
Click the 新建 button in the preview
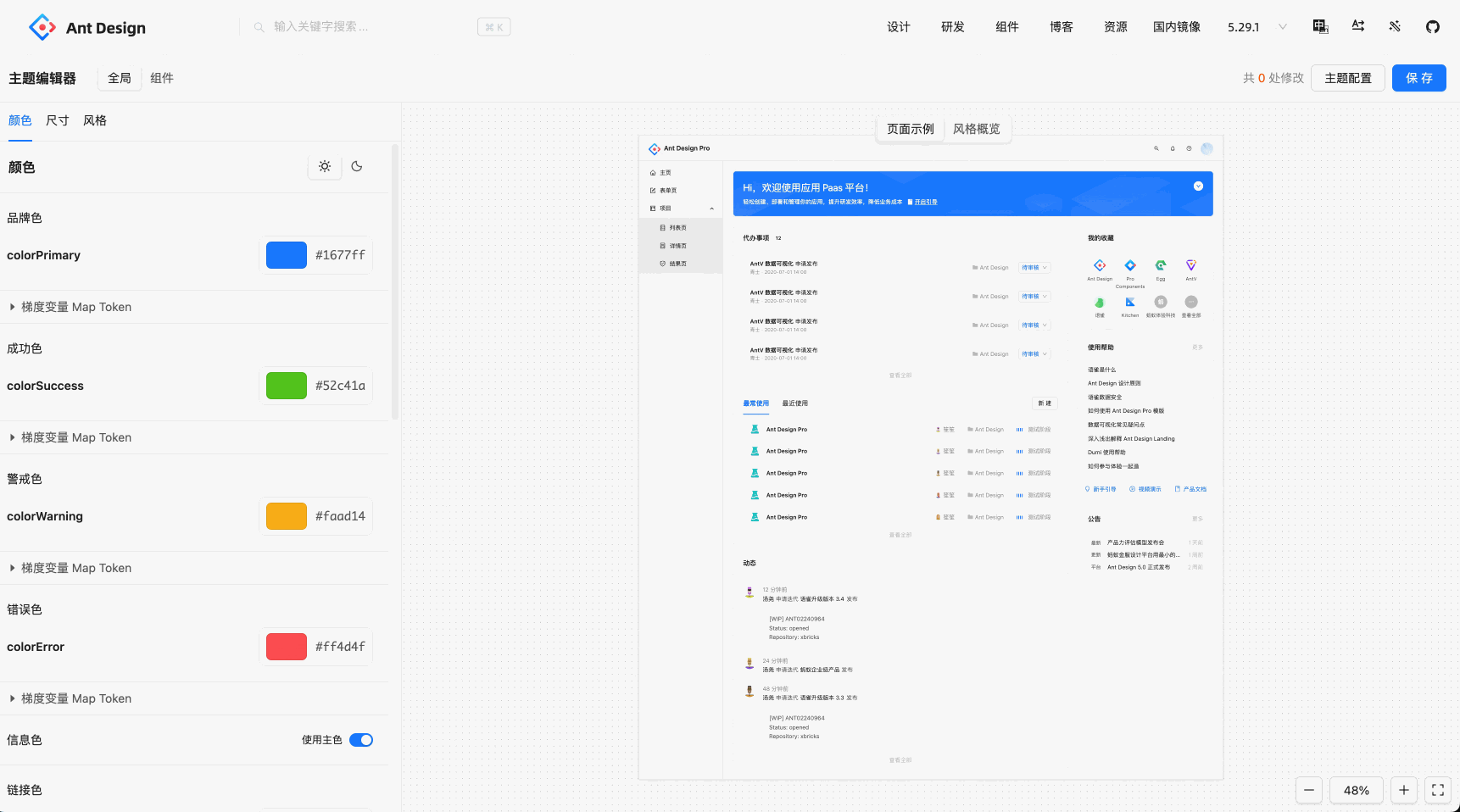click(x=1045, y=403)
